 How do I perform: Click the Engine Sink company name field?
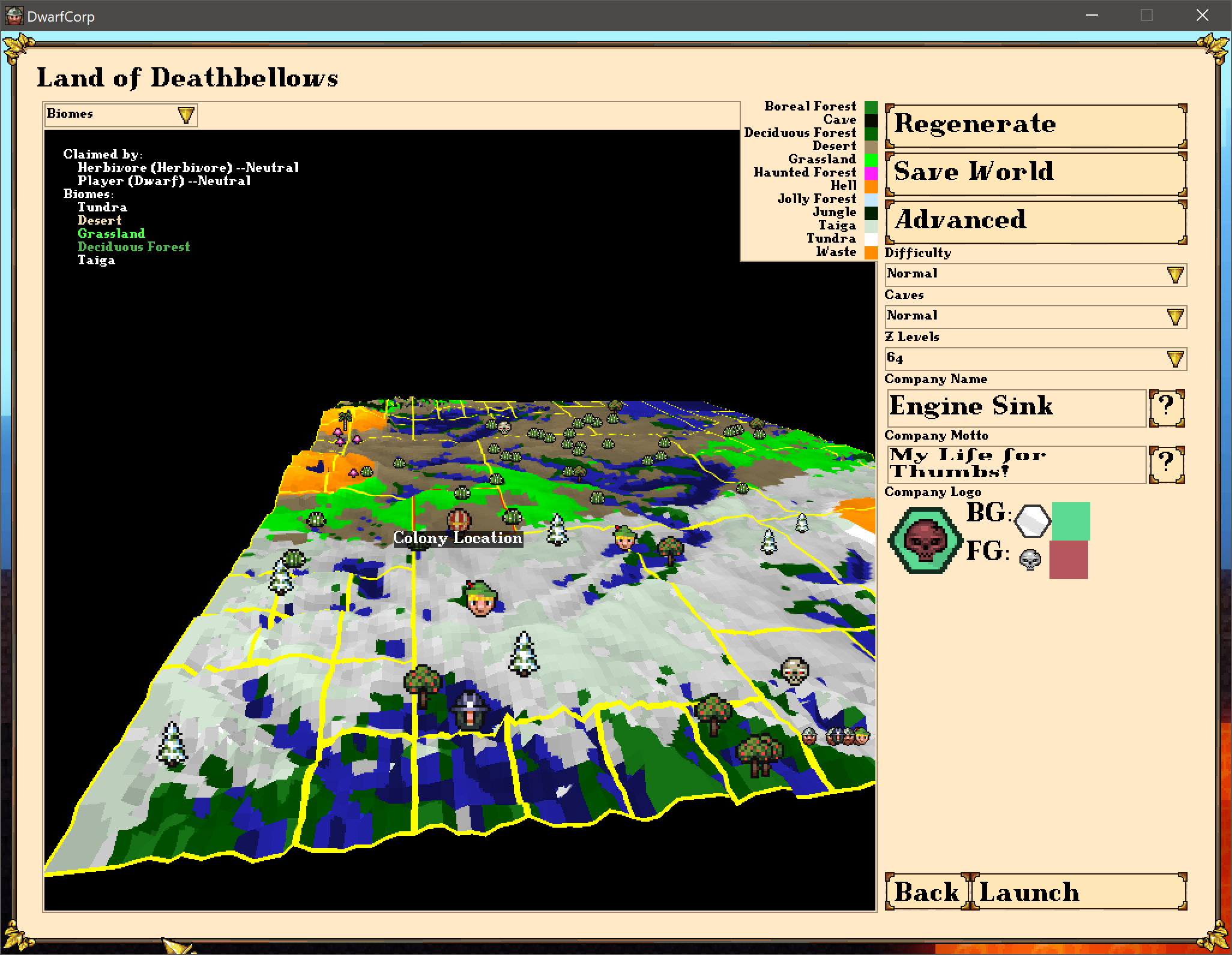tap(1016, 407)
